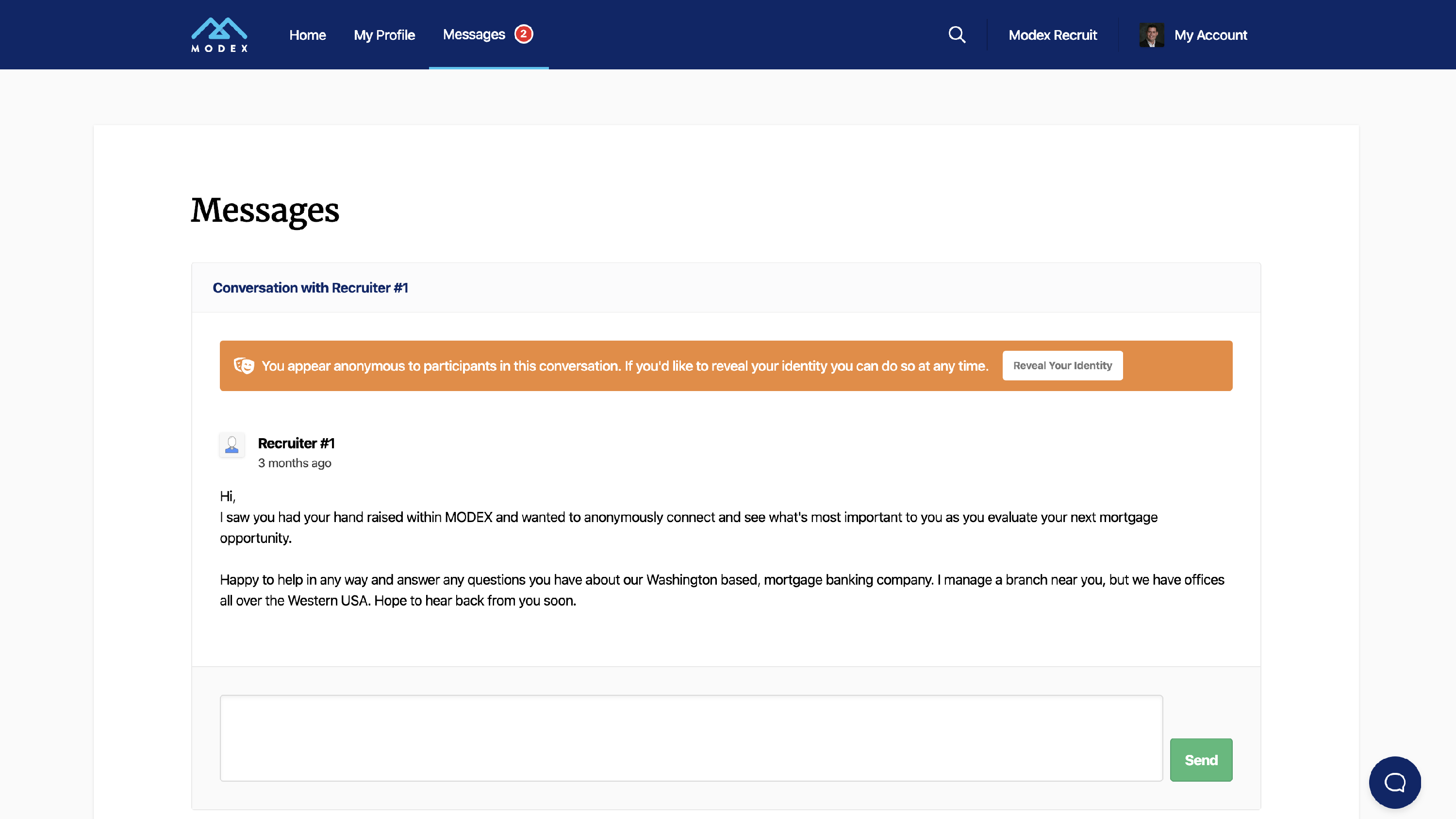The width and height of the screenshot is (1456, 819).
Task: Focus the message reply text box
Action: [x=691, y=737]
